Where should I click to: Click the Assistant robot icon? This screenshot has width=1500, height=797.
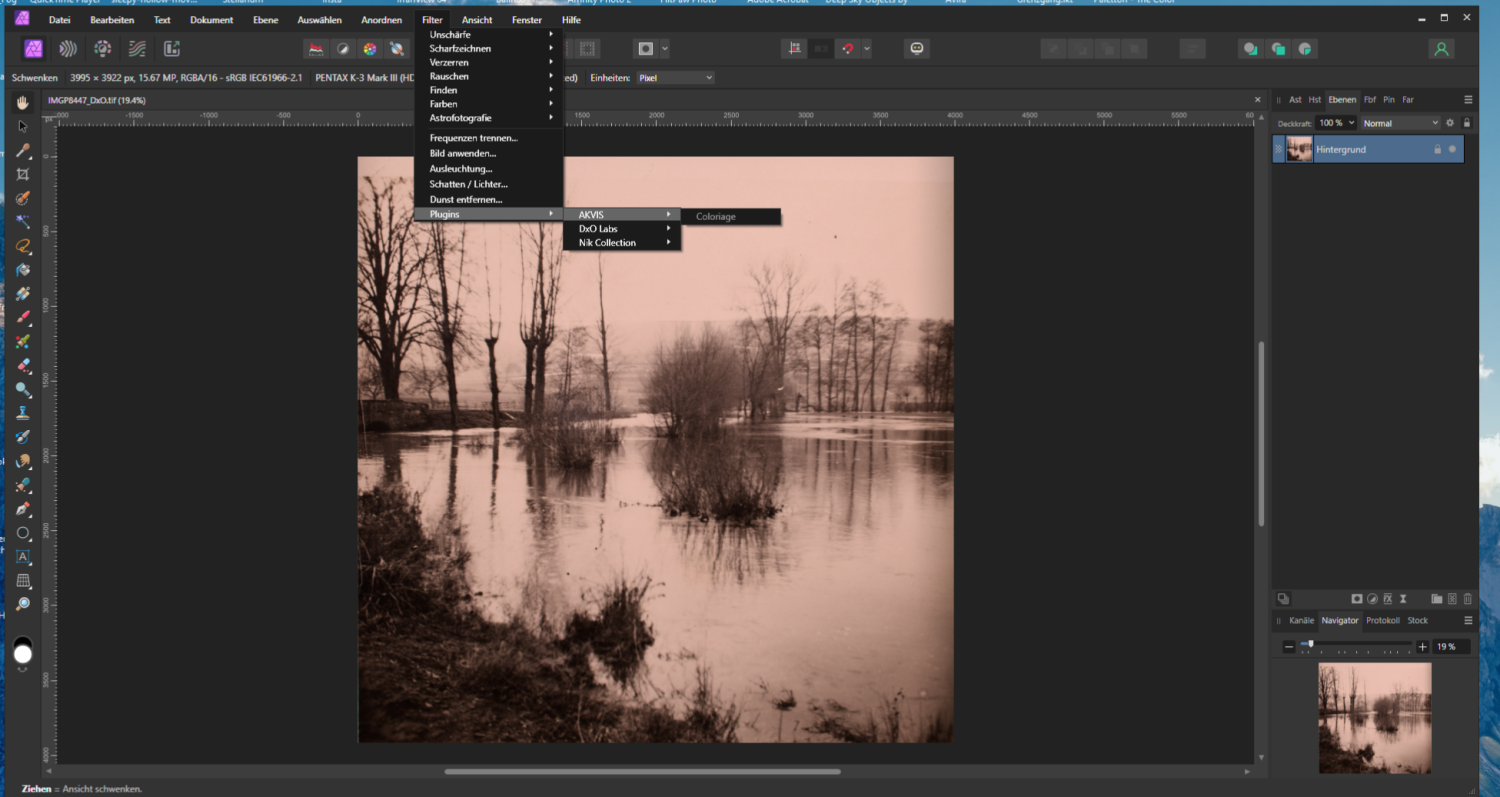(917, 48)
